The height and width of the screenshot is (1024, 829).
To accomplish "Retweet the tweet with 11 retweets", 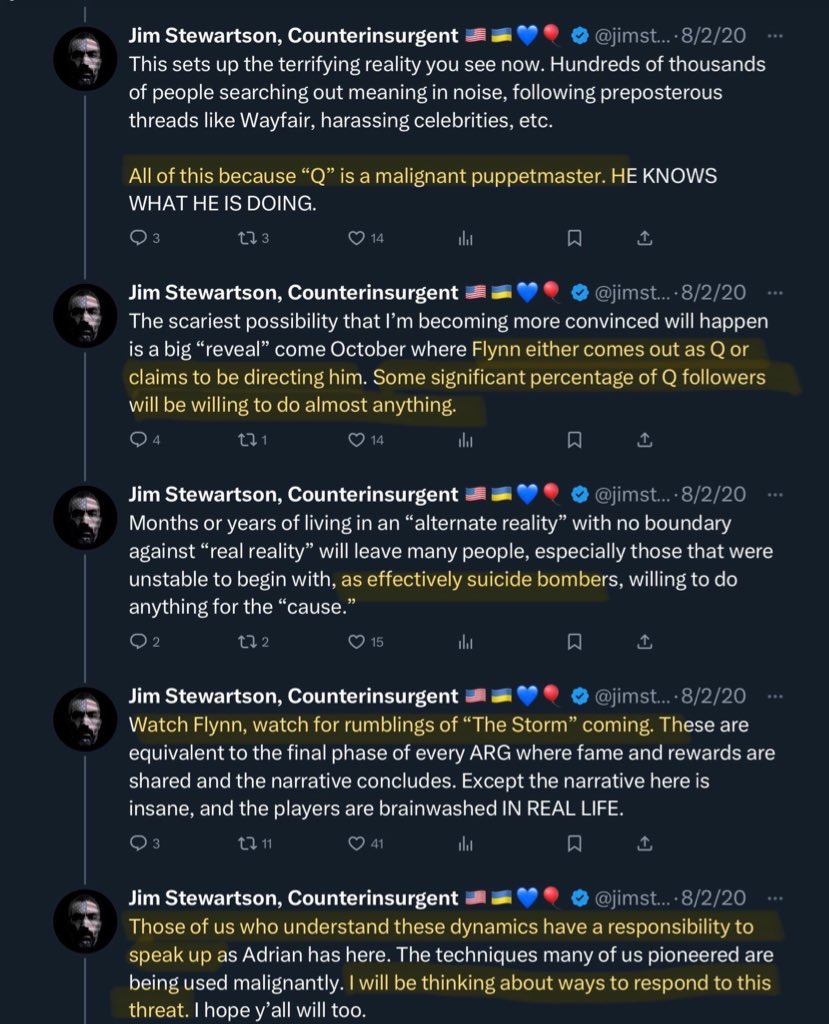I will coord(255,843).
